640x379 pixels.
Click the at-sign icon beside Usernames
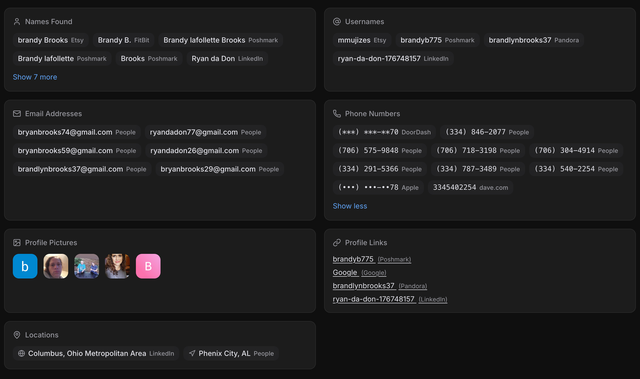coord(337,22)
